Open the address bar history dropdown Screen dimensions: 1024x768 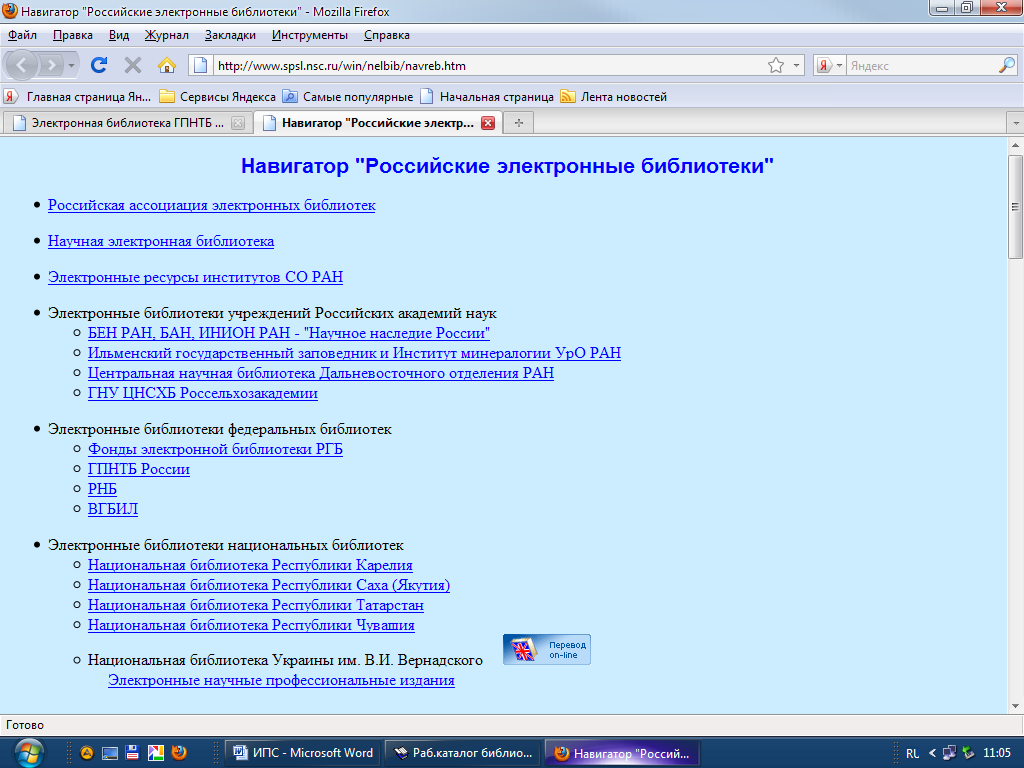[796, 65]
